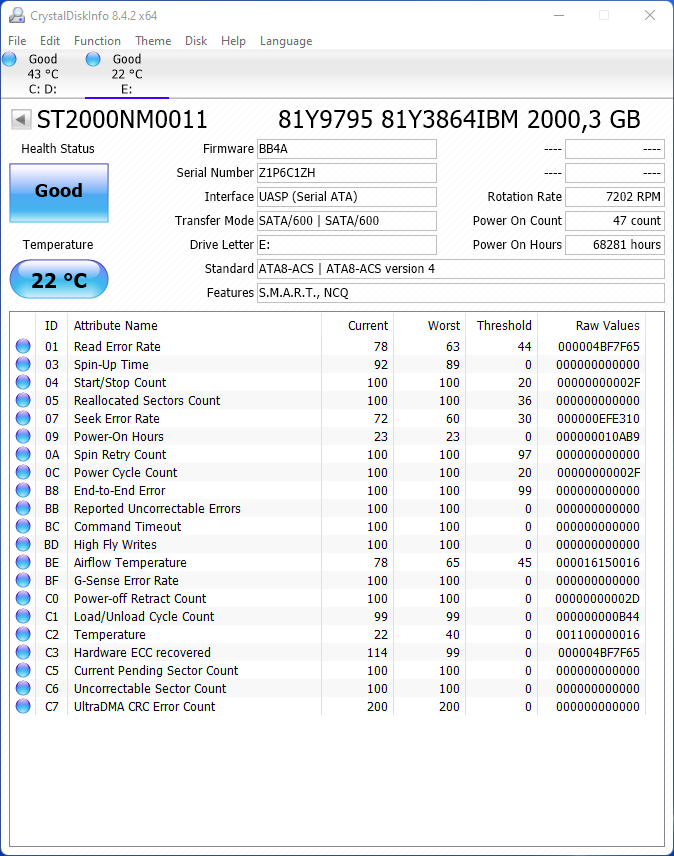Click the 22 °C temperature button

(59, 280)
